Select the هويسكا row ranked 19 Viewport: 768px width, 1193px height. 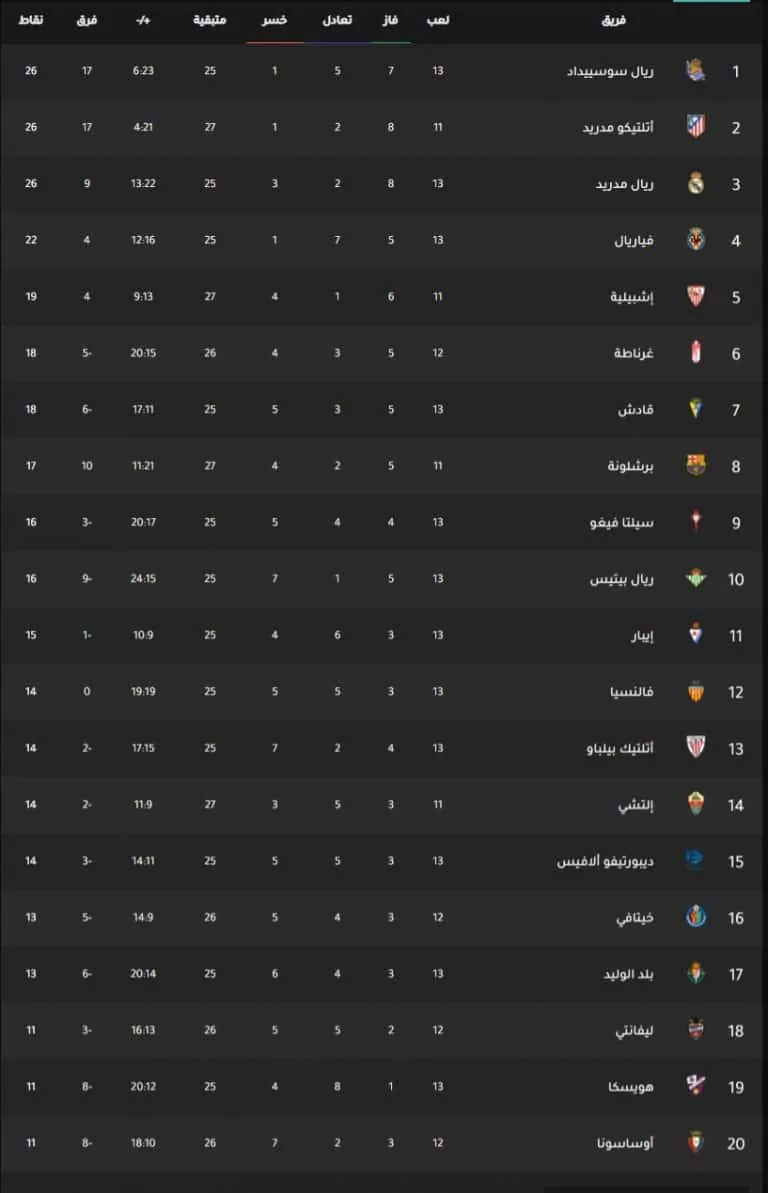[x=384, y=1086]
